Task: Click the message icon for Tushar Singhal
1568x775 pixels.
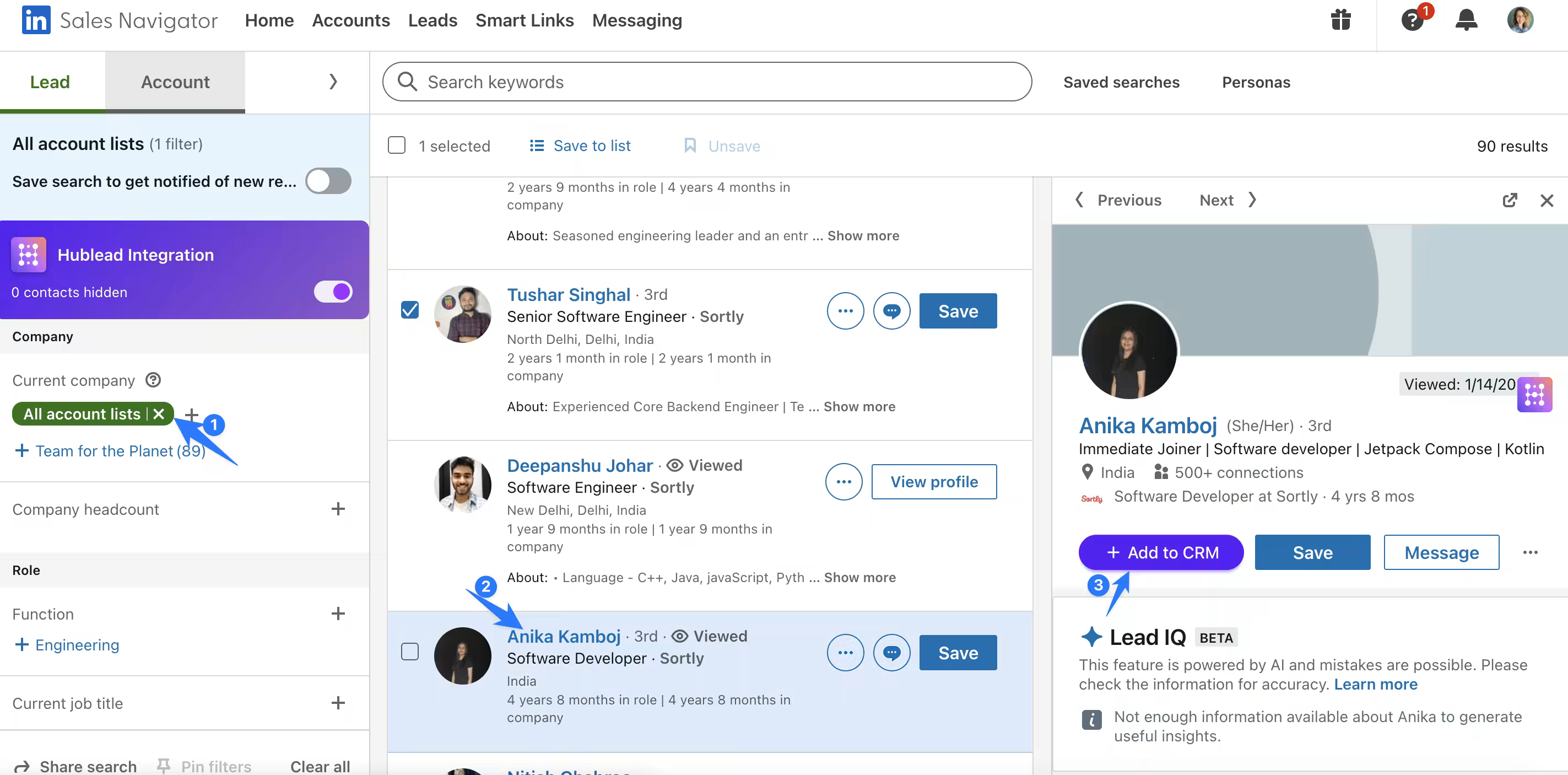Action: tap(891, 311)
